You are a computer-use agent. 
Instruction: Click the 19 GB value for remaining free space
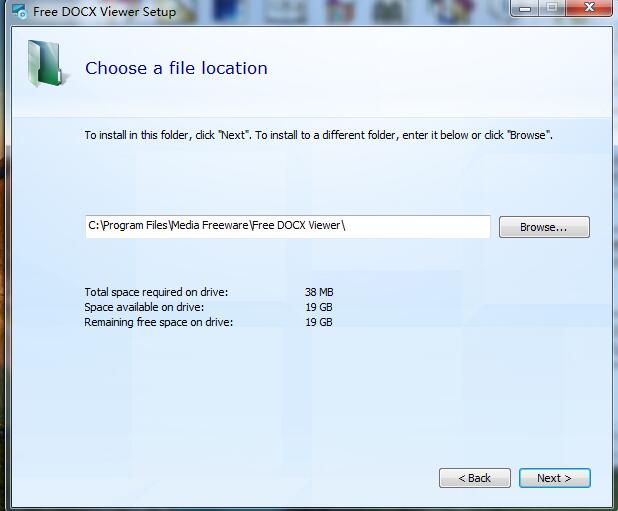pyautogui.click(x=319, y=322)
